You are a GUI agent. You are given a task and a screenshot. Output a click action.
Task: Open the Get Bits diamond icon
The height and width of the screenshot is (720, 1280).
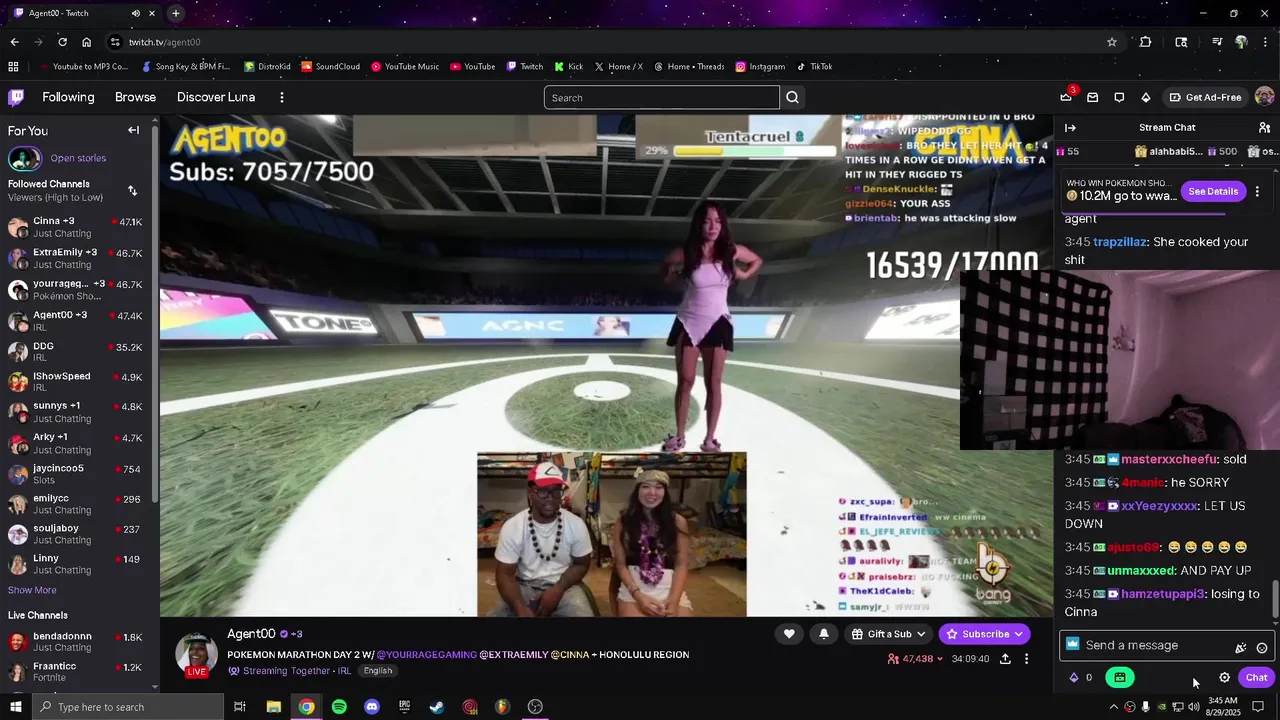1146,97
